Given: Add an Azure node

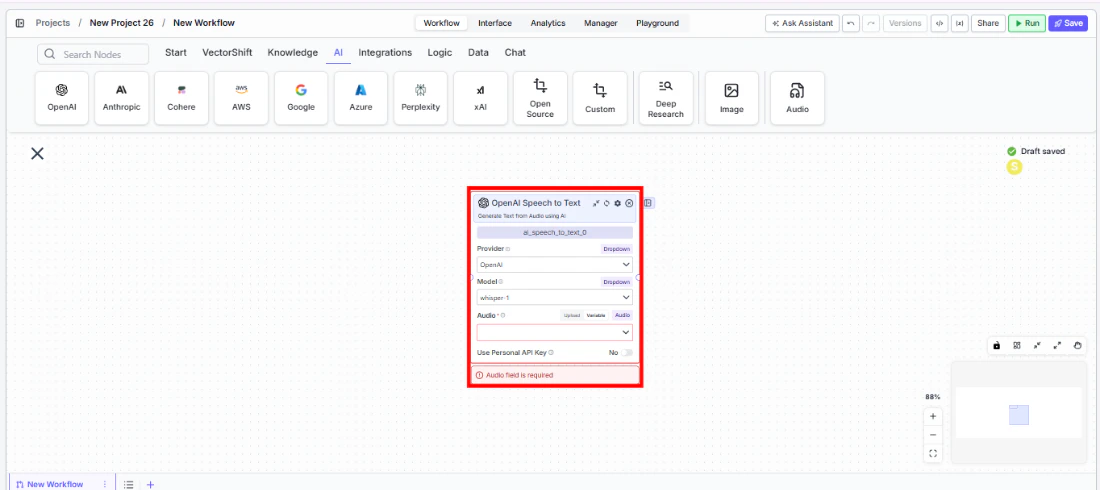Looking at the screenshot, I should (361, 98).
